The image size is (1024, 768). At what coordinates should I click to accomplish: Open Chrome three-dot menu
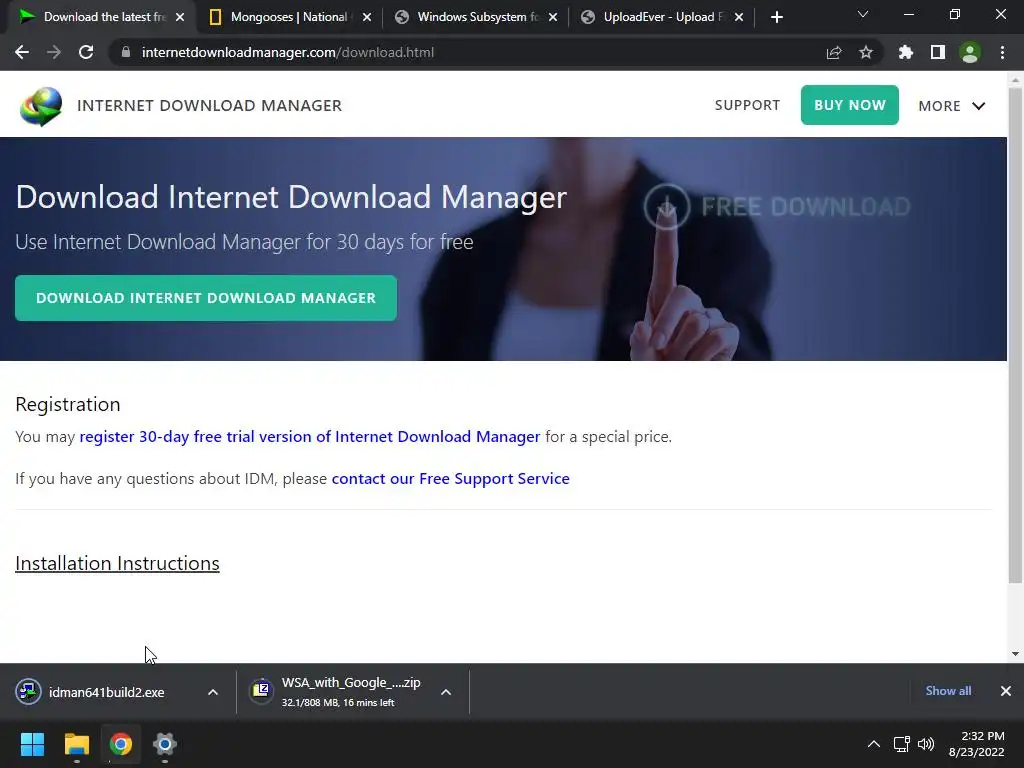click(1002, 52)
